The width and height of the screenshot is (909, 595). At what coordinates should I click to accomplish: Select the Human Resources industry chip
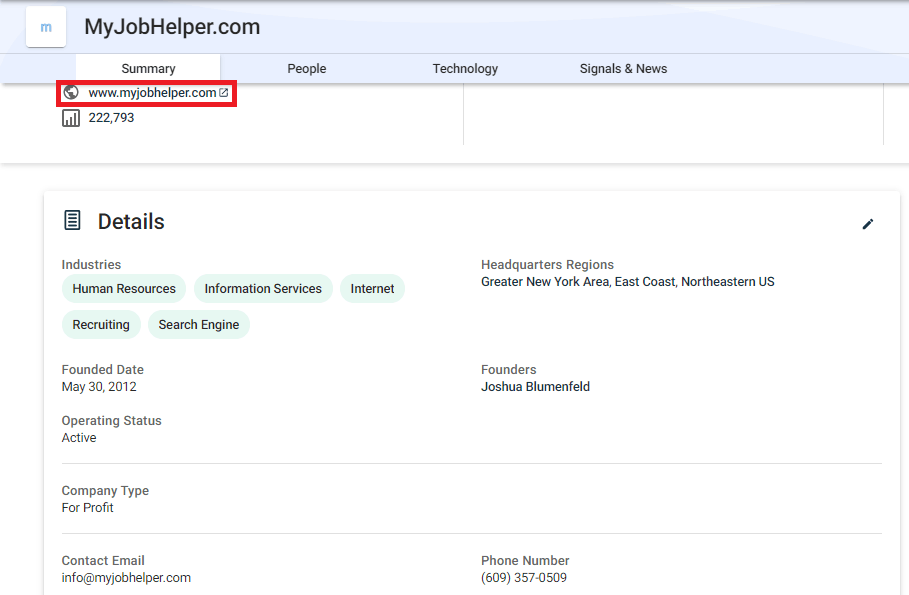point(123,289)
